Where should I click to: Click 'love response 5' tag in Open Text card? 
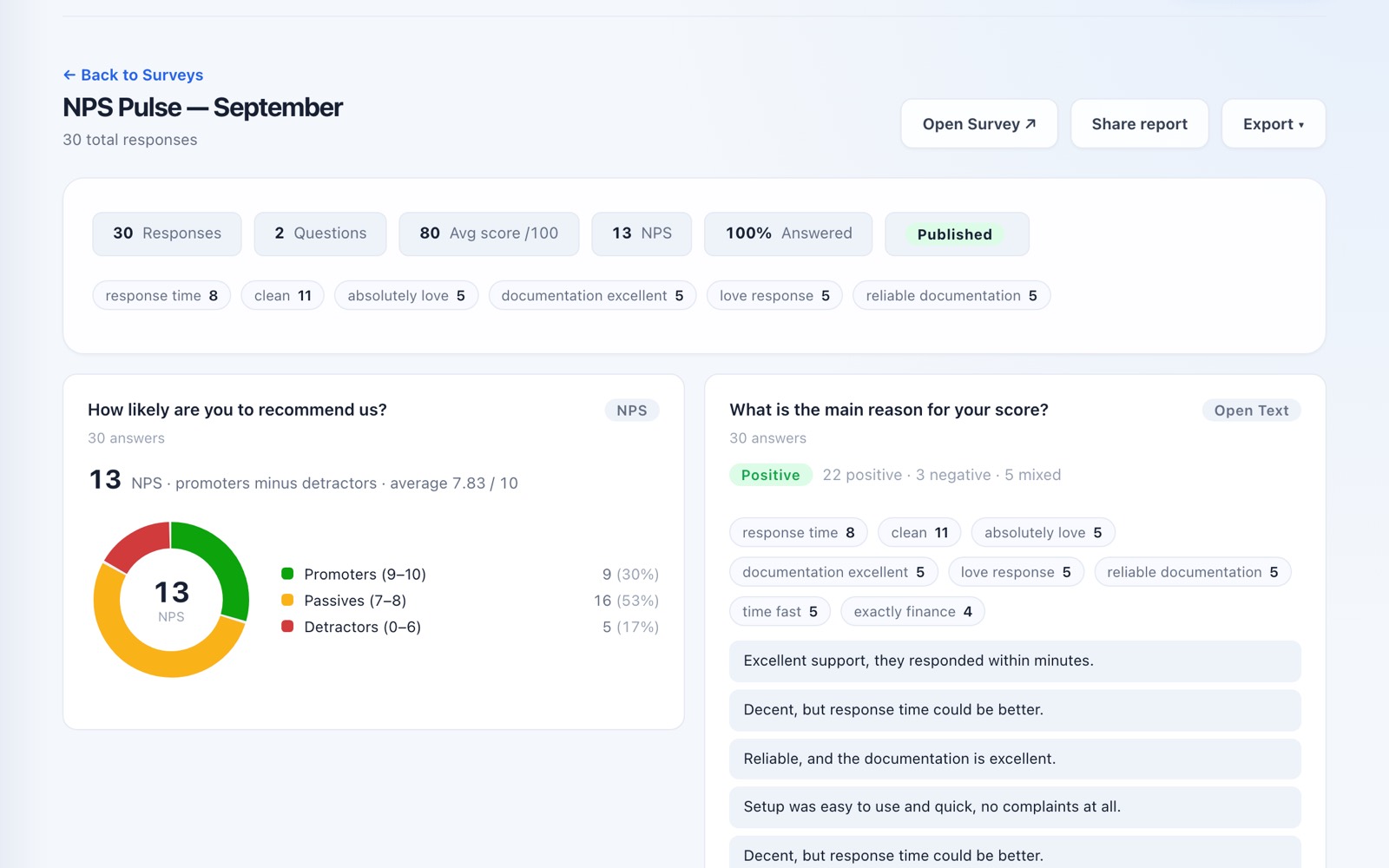click(x=1016, y=572)
